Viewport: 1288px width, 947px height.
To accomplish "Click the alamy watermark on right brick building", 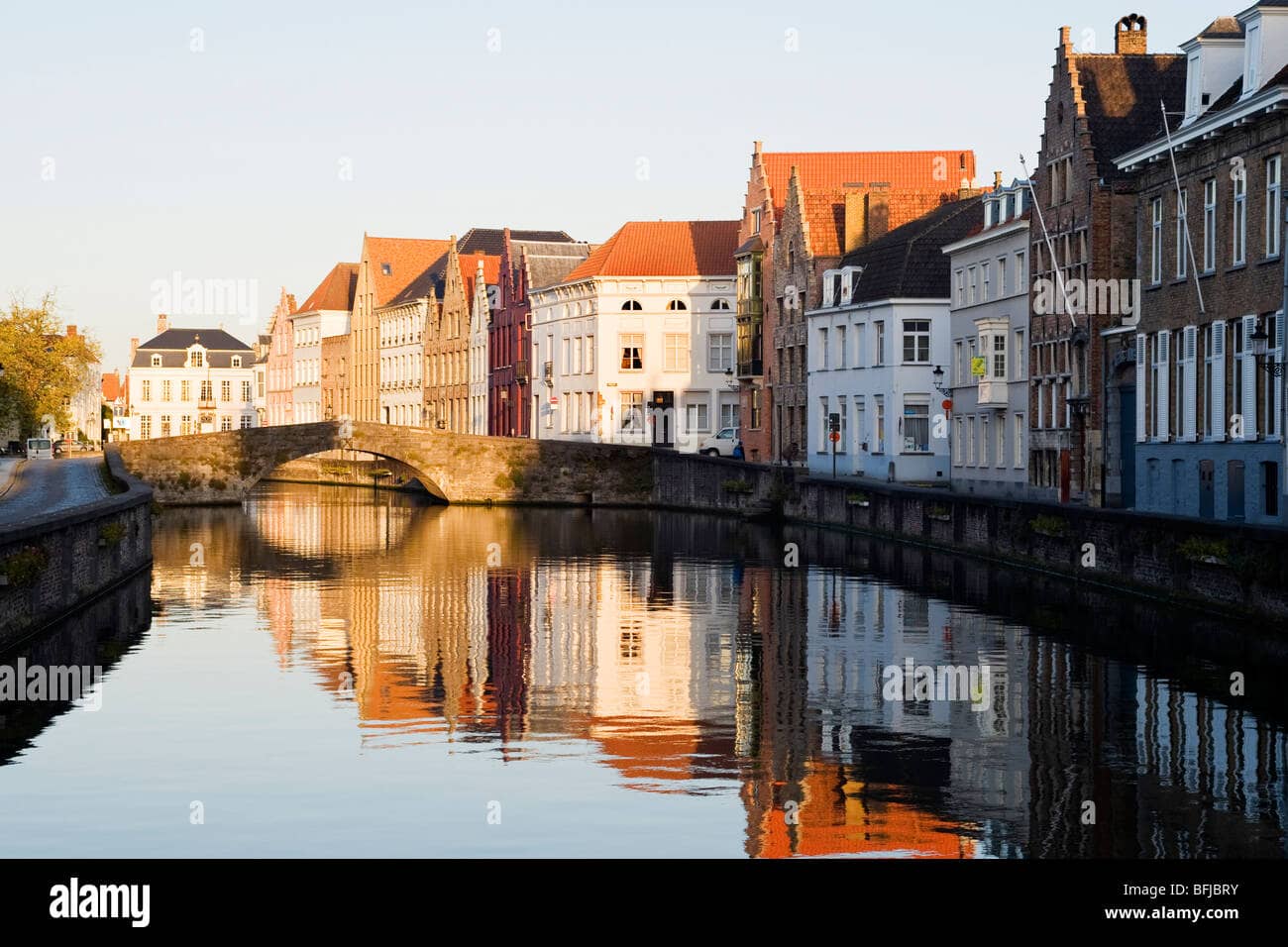I will click(1085, 297).
